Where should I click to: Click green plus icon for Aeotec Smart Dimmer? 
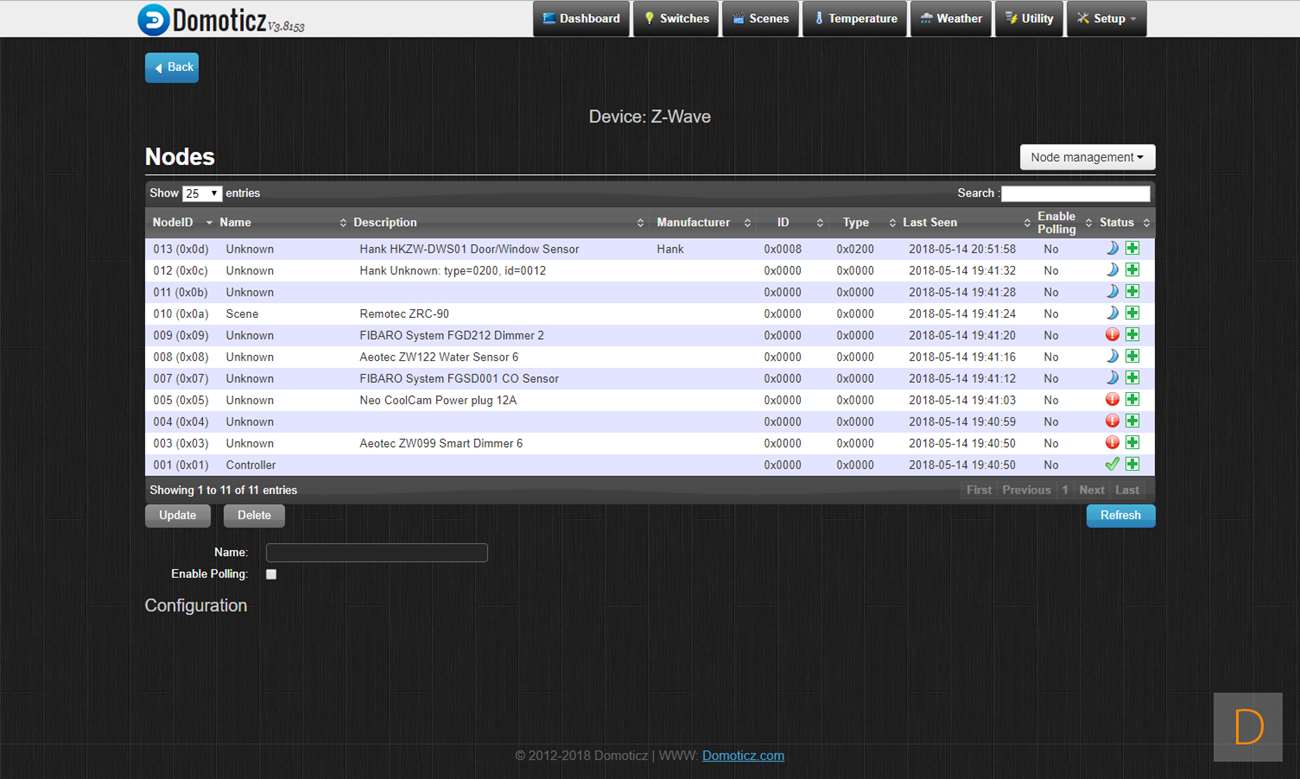pos(1132,443)
